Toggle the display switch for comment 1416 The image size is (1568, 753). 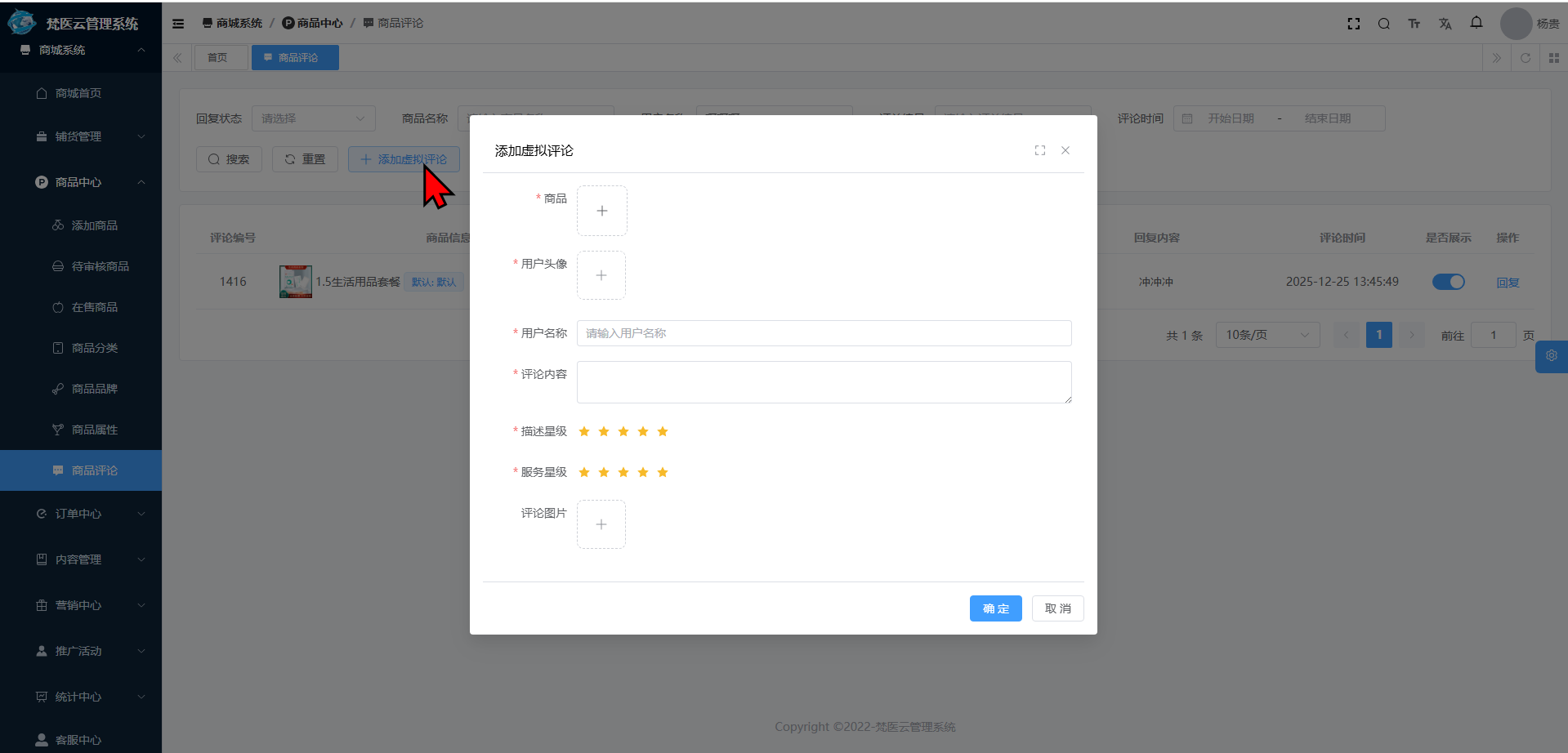pyautogui.click(x=1448, y=282)
